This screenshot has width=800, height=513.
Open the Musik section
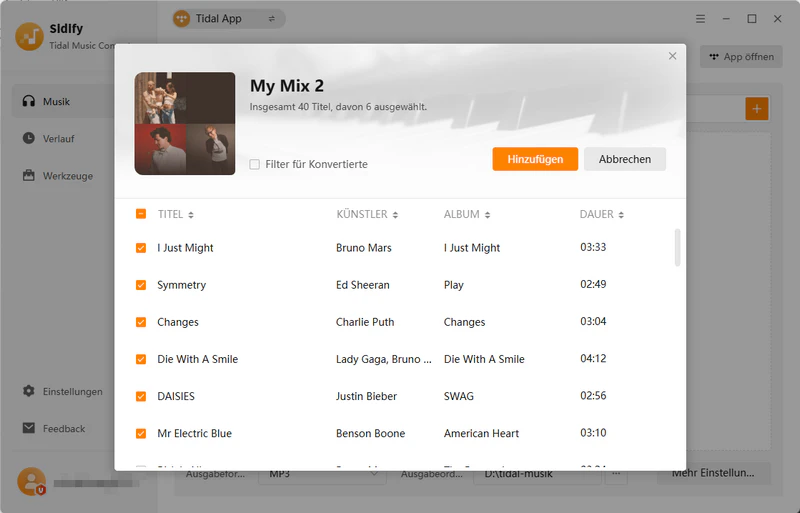click(x=63, y=101)
